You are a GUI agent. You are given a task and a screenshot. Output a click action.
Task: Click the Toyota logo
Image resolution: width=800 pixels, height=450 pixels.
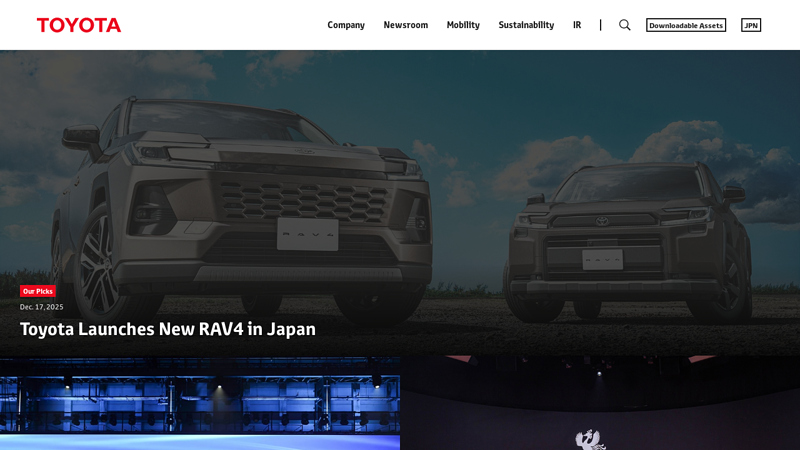[79, 25]
